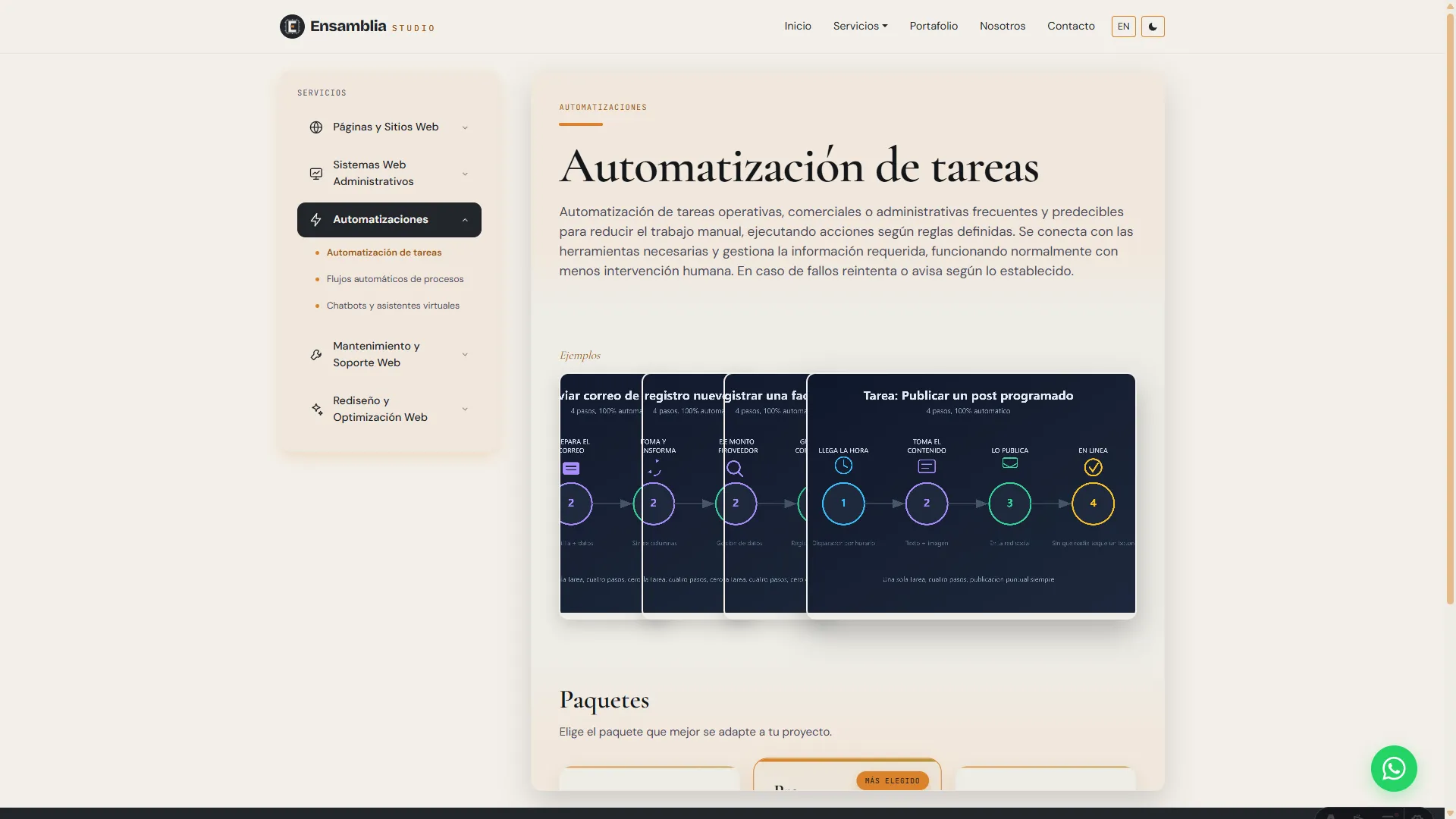Open Chatbots y asistentes virtuales sublink
Screen dimensions: 1456x819
[393, 306]
